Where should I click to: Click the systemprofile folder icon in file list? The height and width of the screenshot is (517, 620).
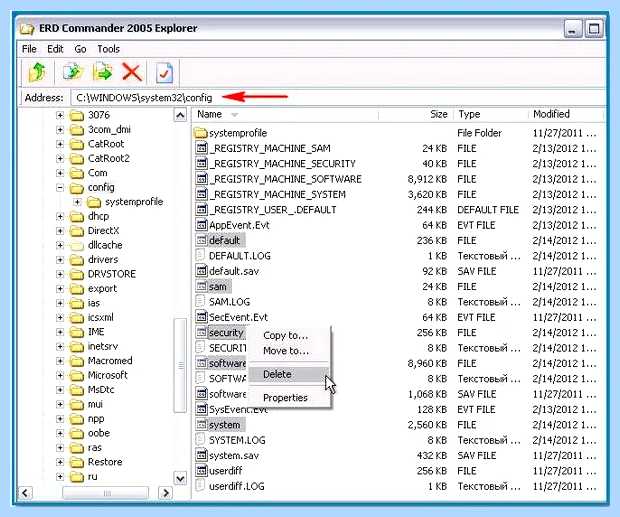click(x=201, y=133)
